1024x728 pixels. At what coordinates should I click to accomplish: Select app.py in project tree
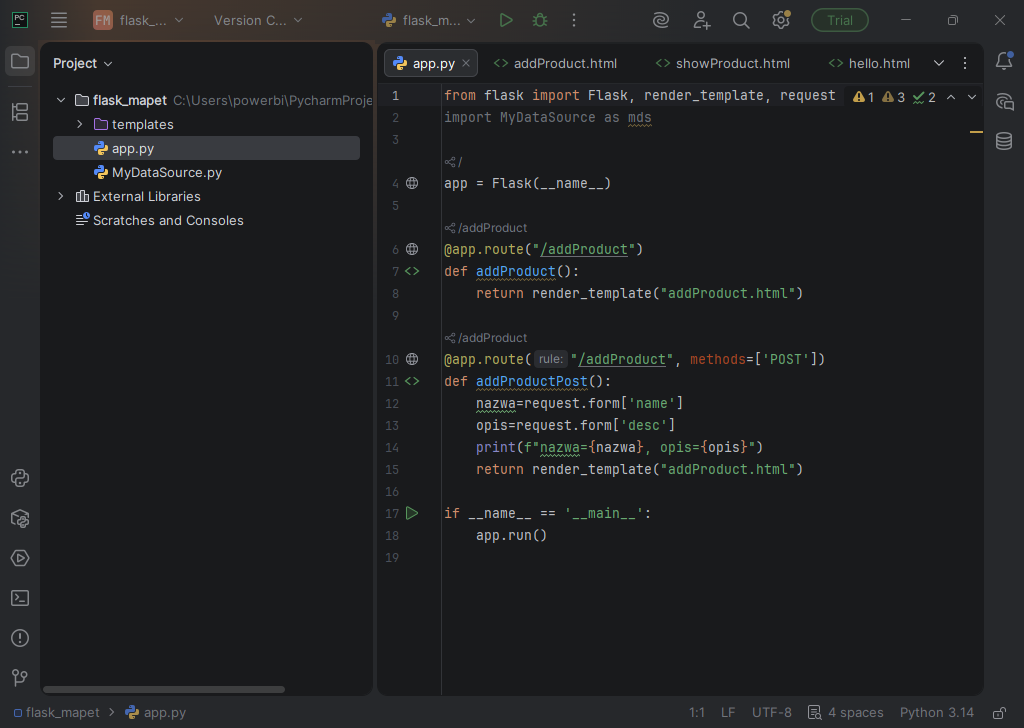point(206,148)
